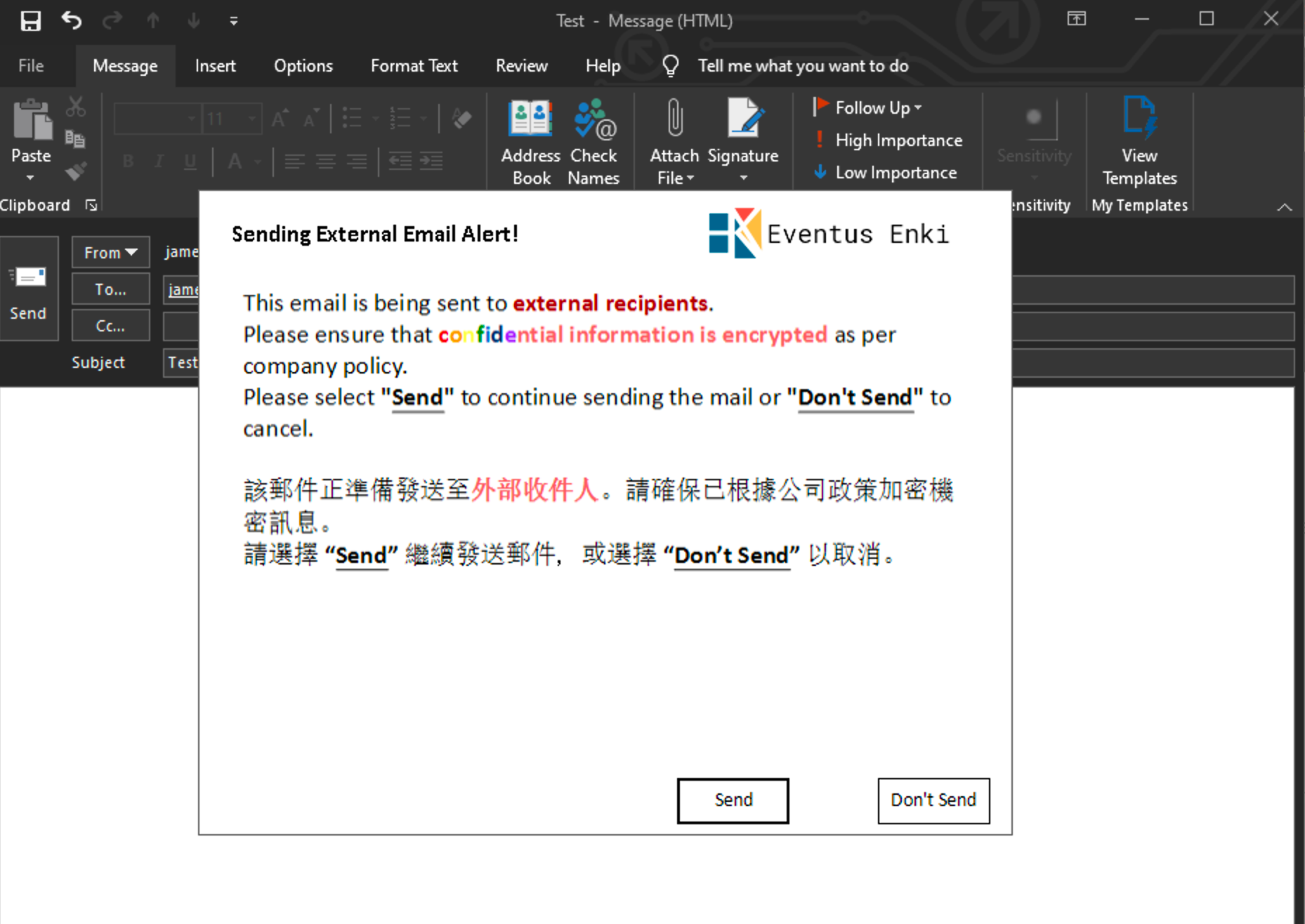Toggle High Importance
The image size is (1305, 924).
888,140
